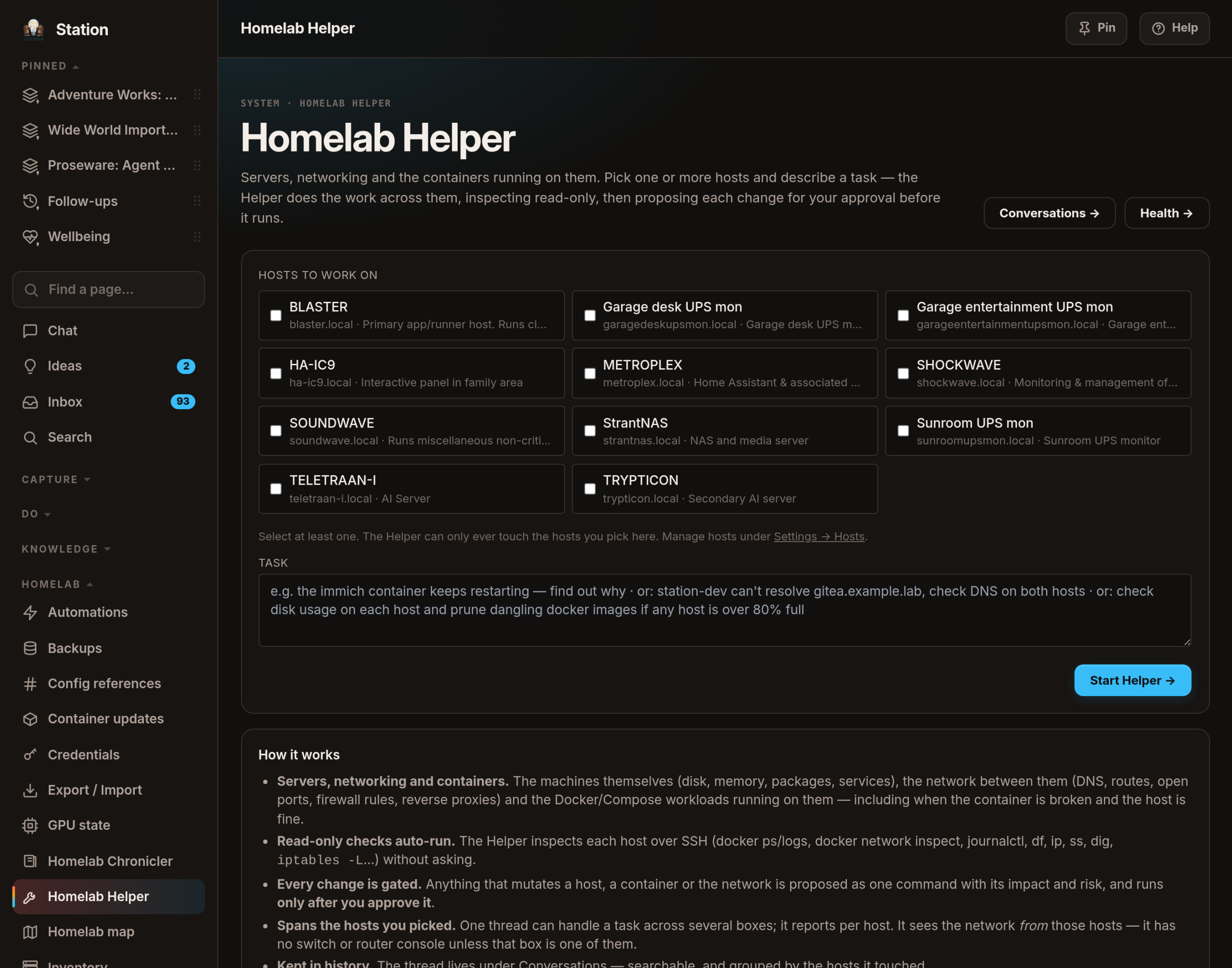Open the Backups database page

[108, 648]
